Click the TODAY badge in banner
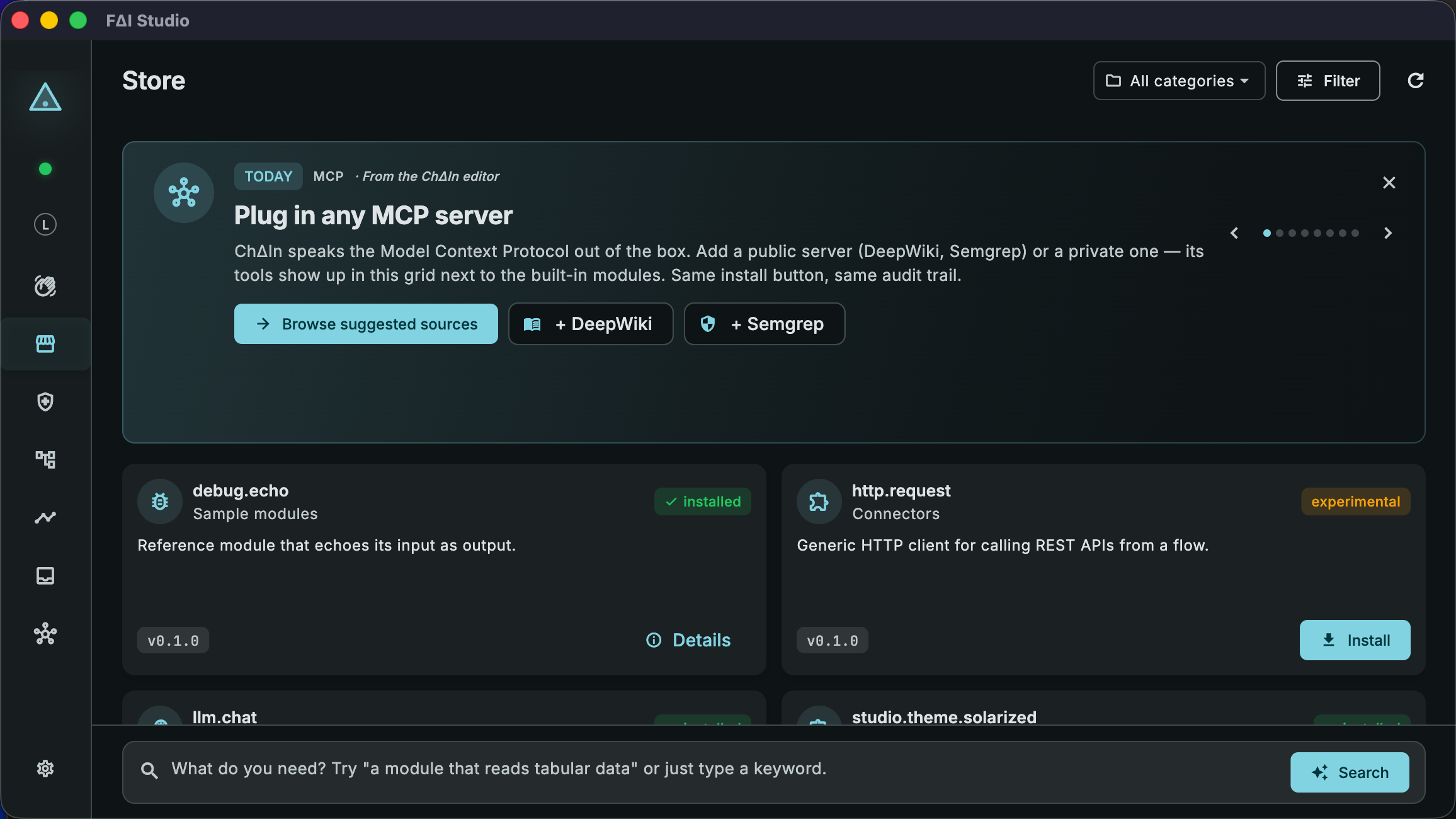1456x819 pixels. pos(268,176)
